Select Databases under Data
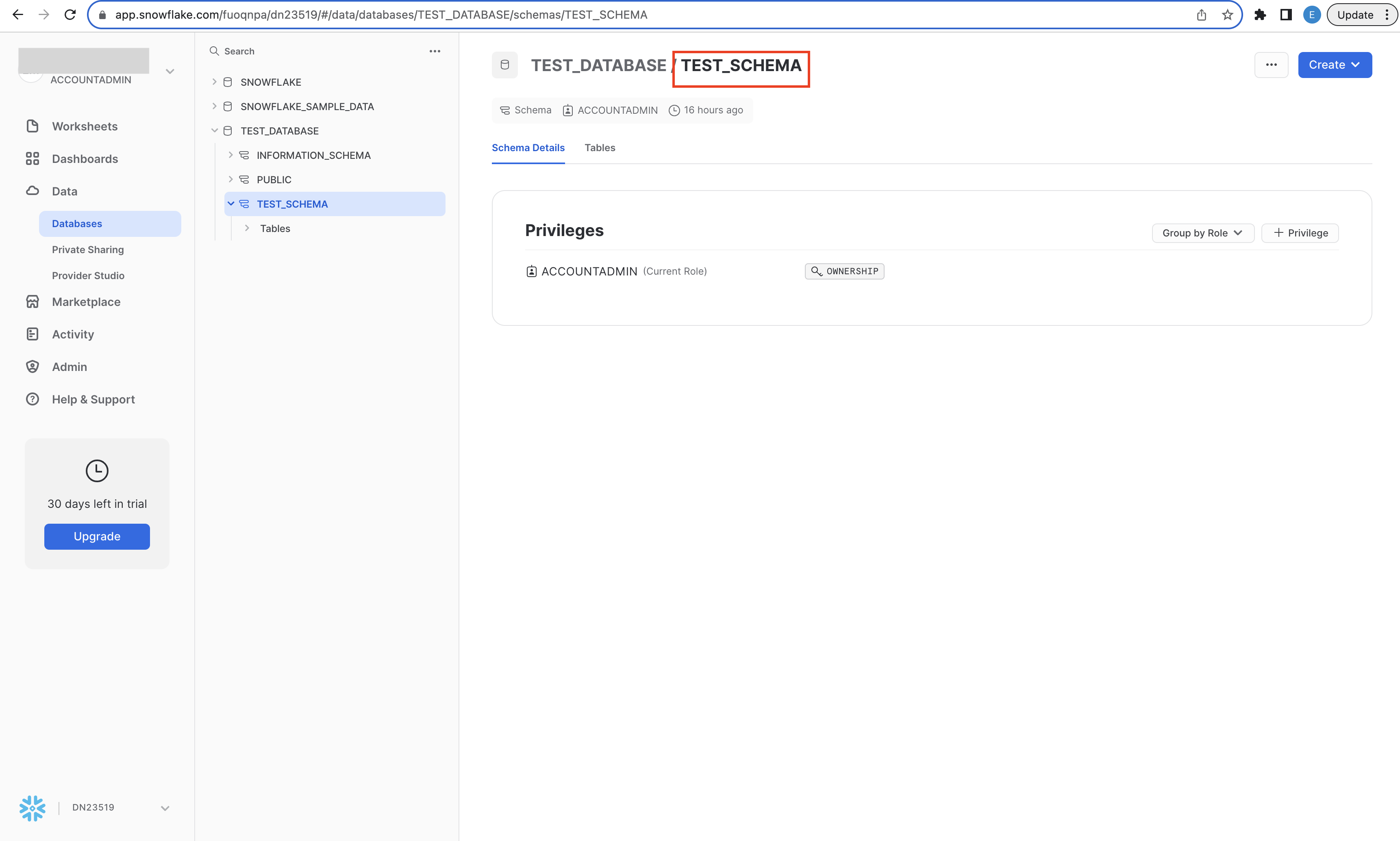This screenshot has width=1400, height=841. pos(110,224)
